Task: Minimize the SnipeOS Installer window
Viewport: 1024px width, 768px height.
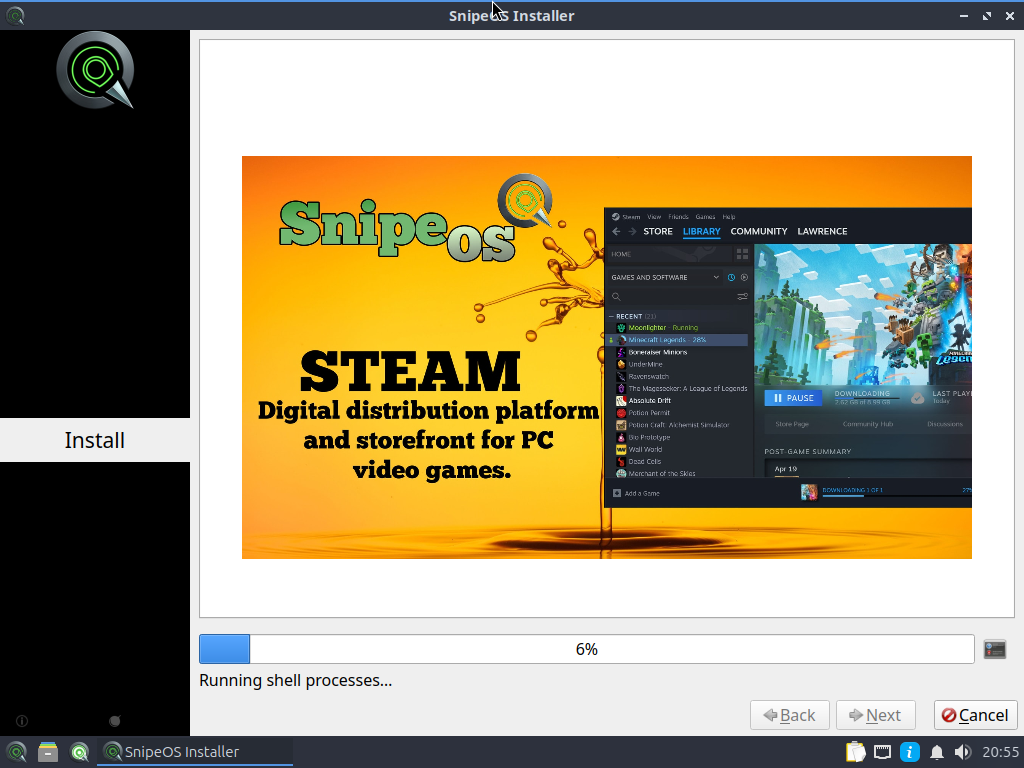Action: click(x=964, y=16)
